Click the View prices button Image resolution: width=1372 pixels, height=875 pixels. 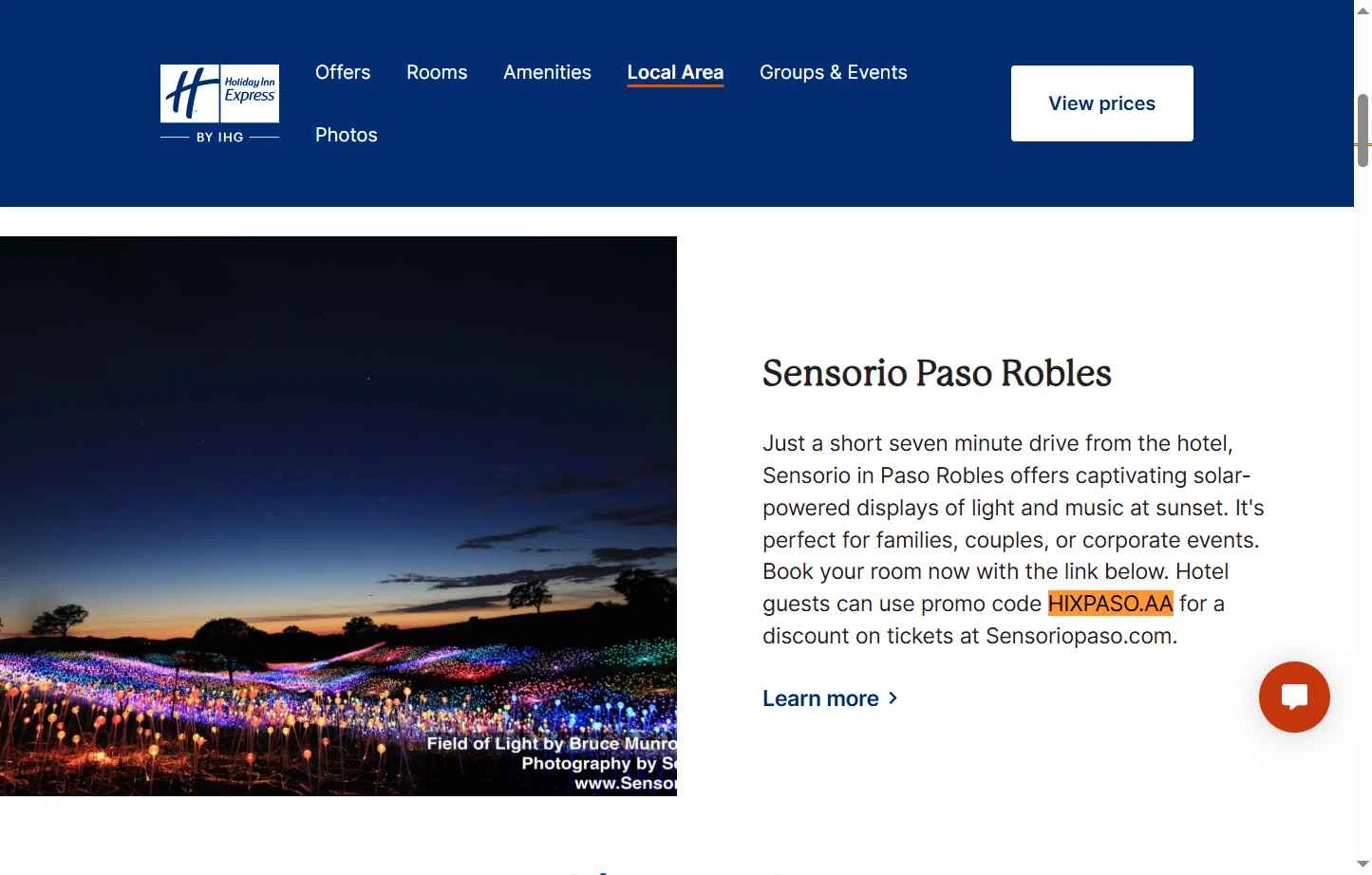tap(1101, 103)
